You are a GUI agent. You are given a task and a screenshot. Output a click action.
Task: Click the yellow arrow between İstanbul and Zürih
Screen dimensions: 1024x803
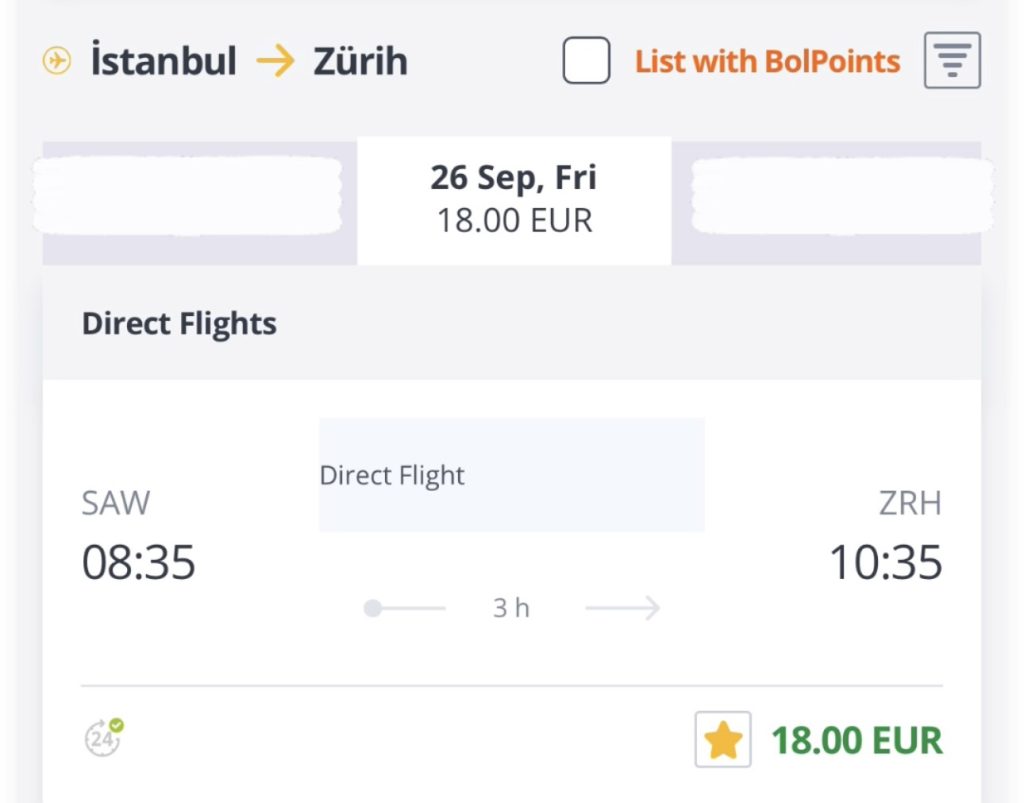[275, 62]
